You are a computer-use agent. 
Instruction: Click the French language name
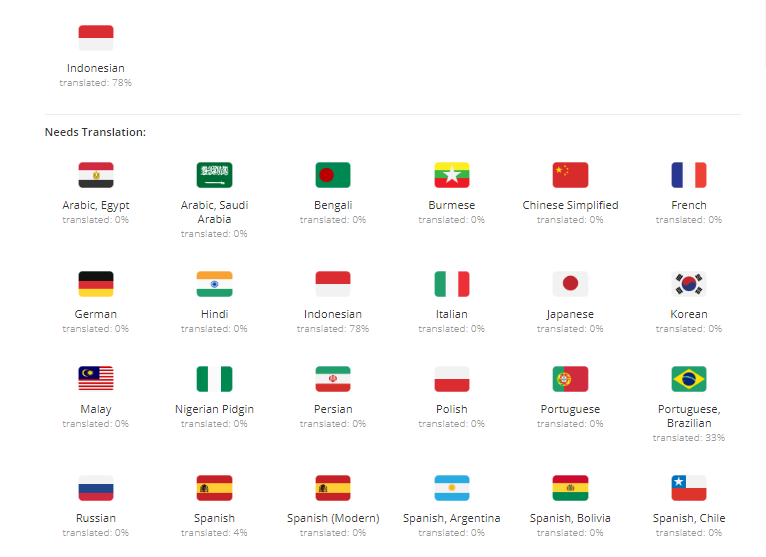[x=689, y=205]
